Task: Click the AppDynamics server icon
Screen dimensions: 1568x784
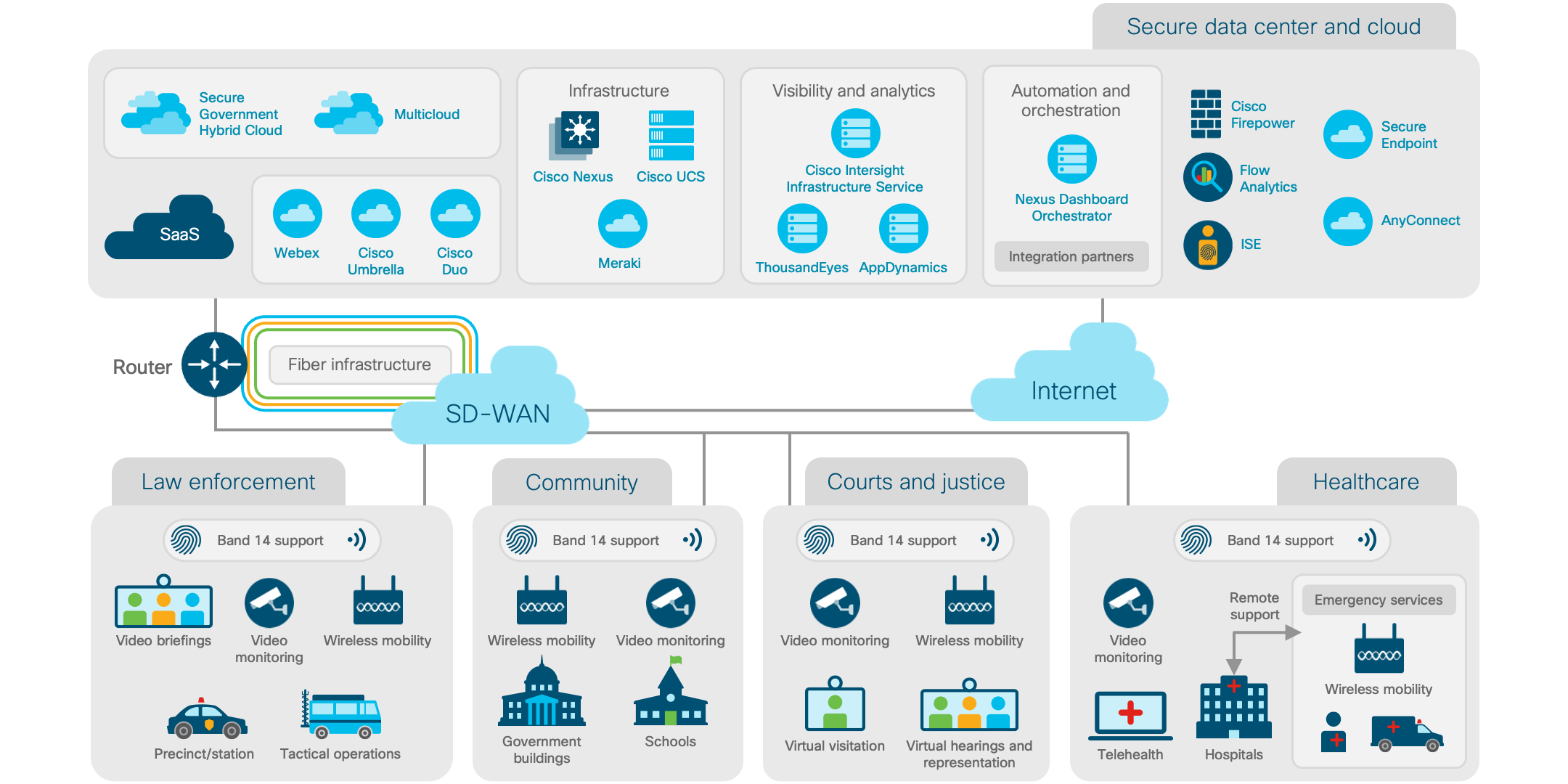Action: [904, 229]
